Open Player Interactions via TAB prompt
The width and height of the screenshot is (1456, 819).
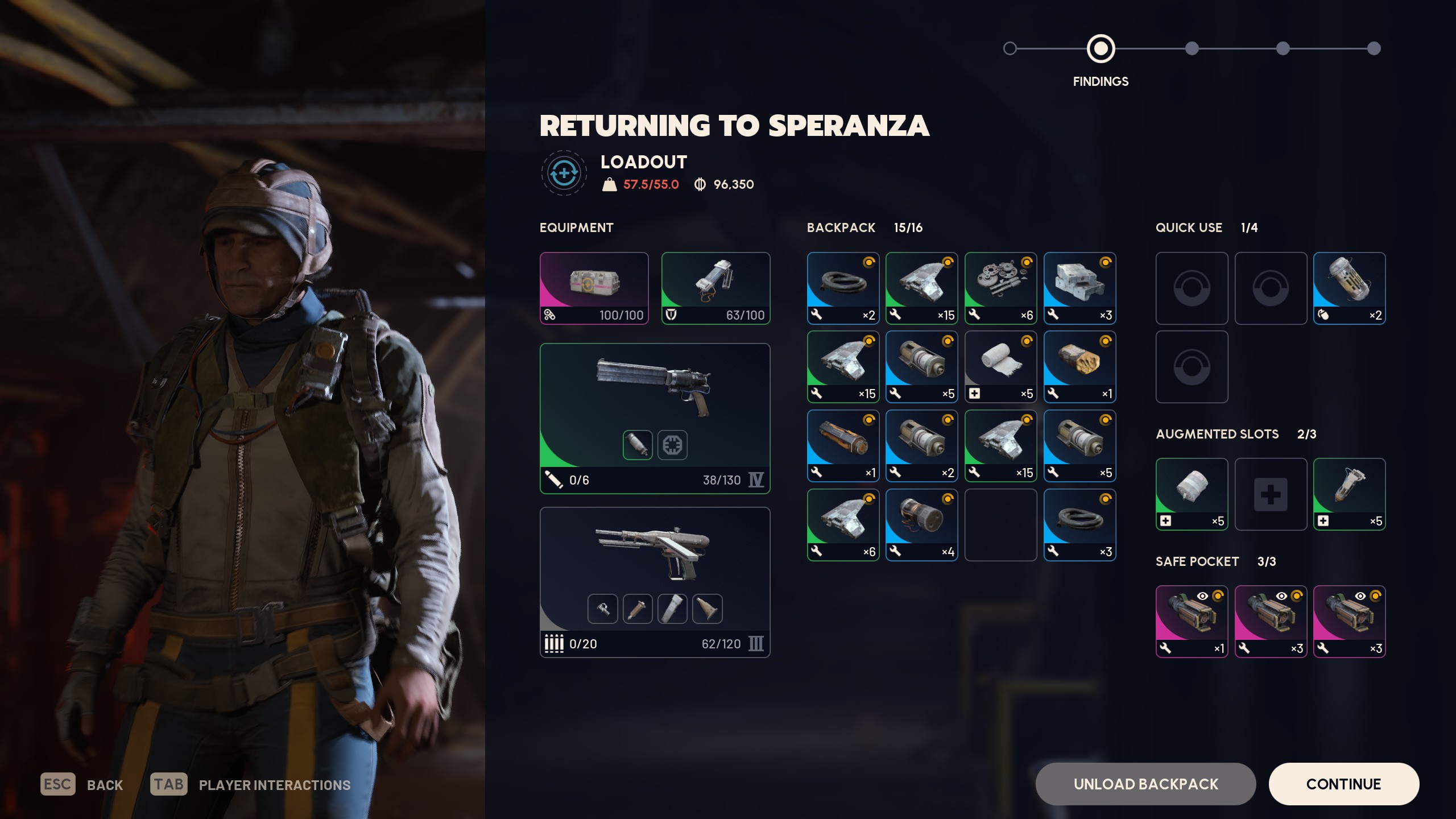click(250, 784)
